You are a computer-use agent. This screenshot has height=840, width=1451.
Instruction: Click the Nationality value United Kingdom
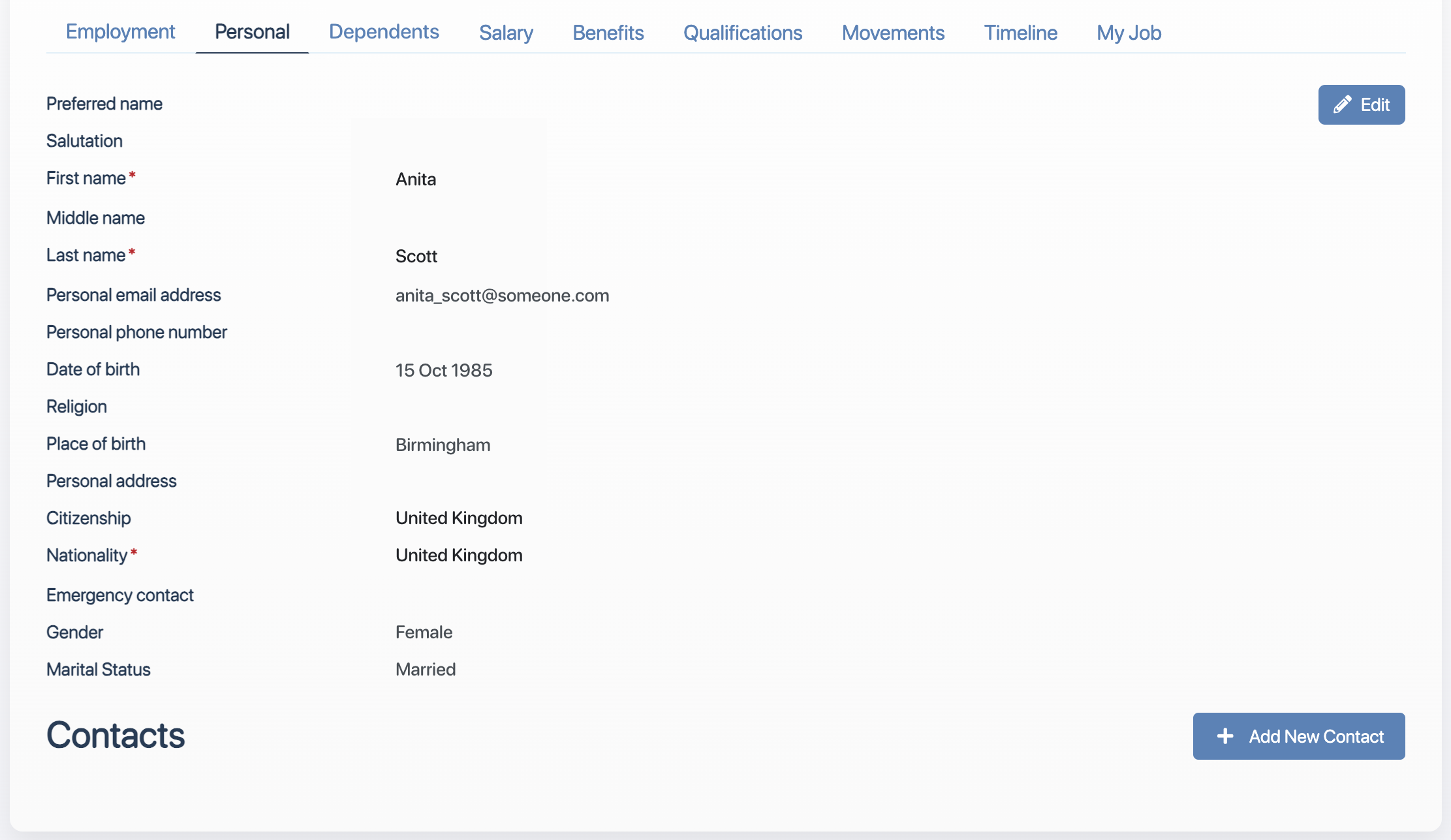pyautogui.click(x=458, y=555)
